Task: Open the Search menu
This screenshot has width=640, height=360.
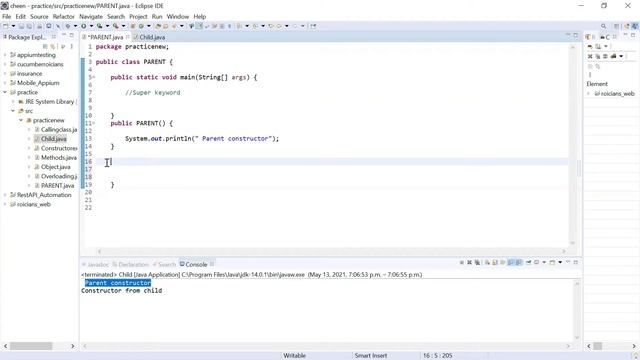Action: click(x=116, y=16)
